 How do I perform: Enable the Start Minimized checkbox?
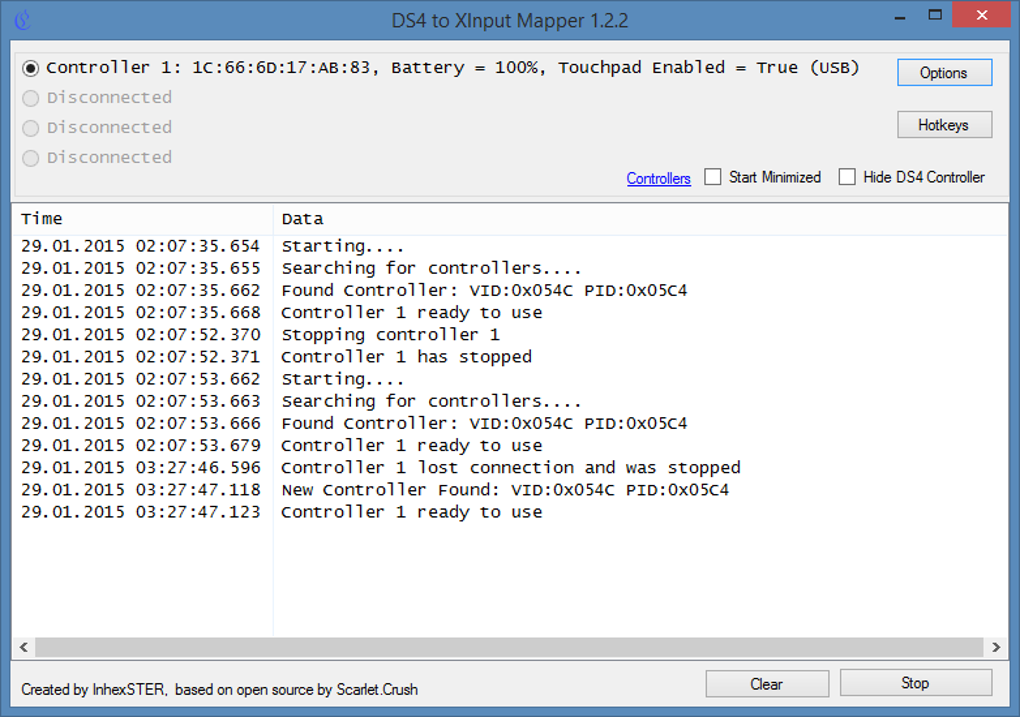(713, 177)
